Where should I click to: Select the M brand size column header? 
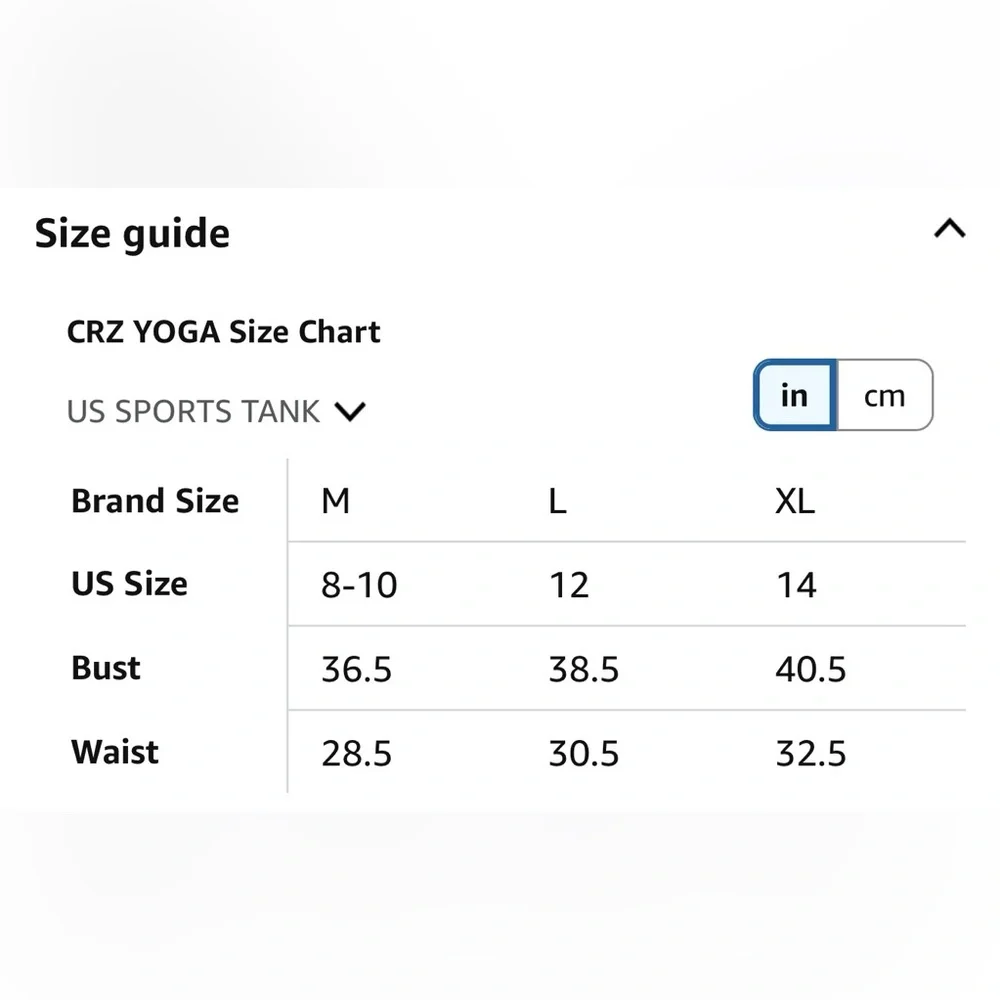click(336, 501)
